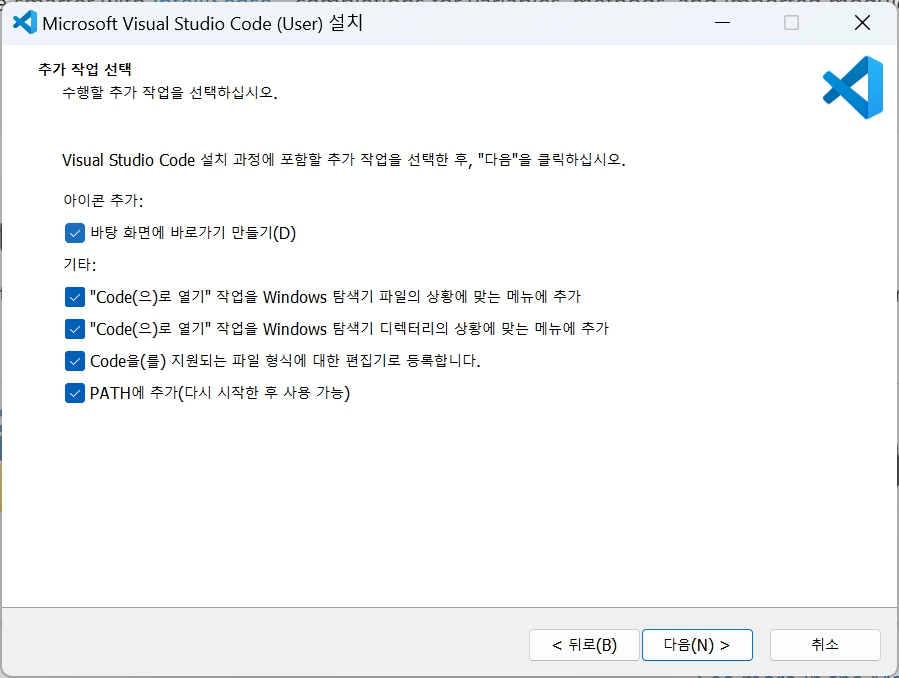Click the window title 'Microsoft Visual Studio Code (User) 설치'

tap(202, 23)
